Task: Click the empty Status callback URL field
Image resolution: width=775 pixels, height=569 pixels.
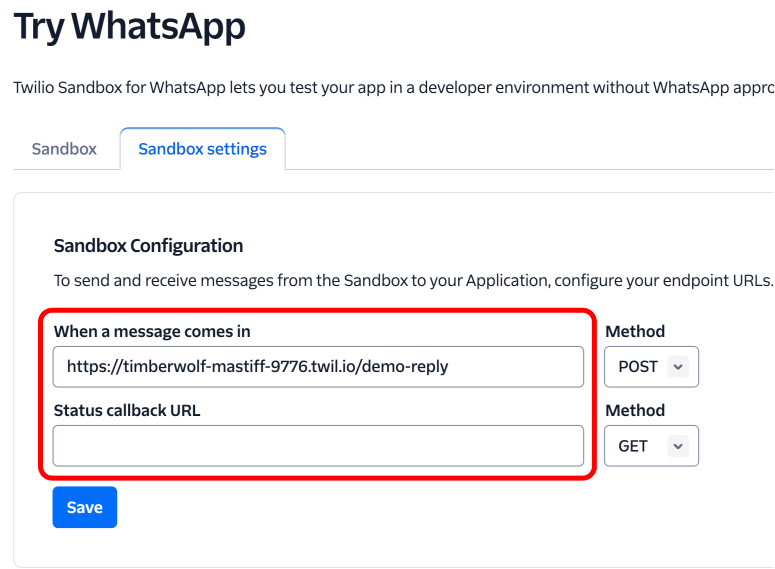Action: click(318, 446)
